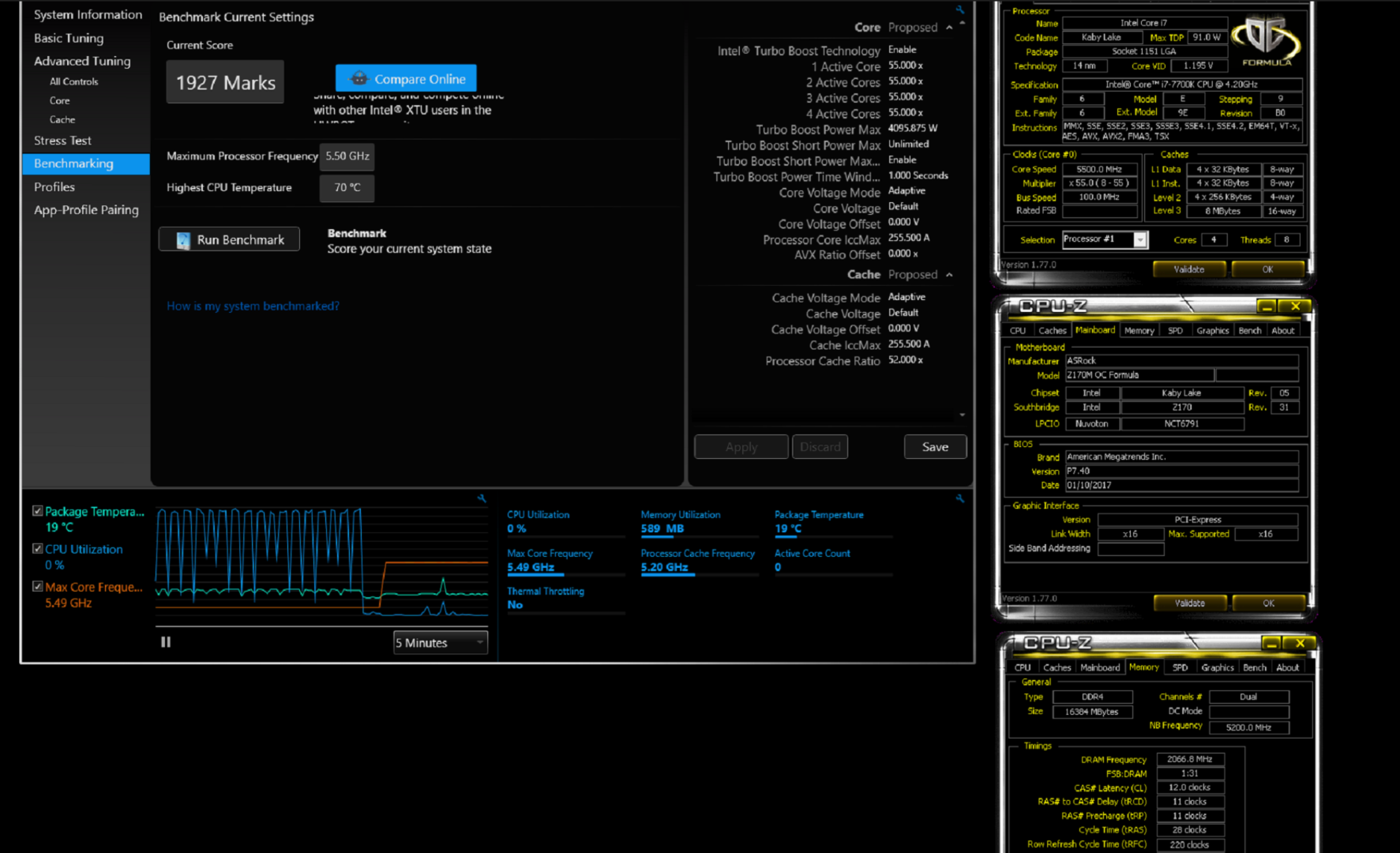Toggle Max Core Frequency checkbox
Image resolution: width=1400 pixels, height=853 pixels.
pos(37,586)
